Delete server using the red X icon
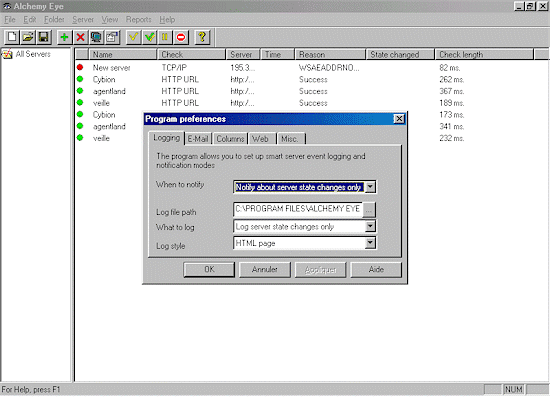Screen dimensions: 551x397 [80, 37]
